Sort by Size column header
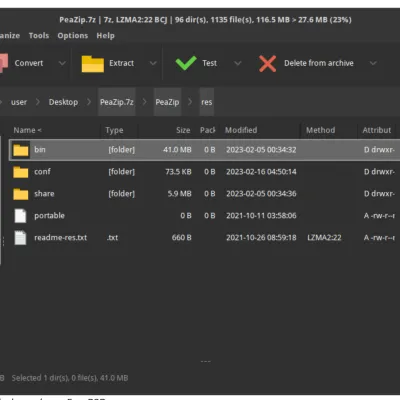The height and width of the screenshot is (400, 400). (x=183, y=130)
